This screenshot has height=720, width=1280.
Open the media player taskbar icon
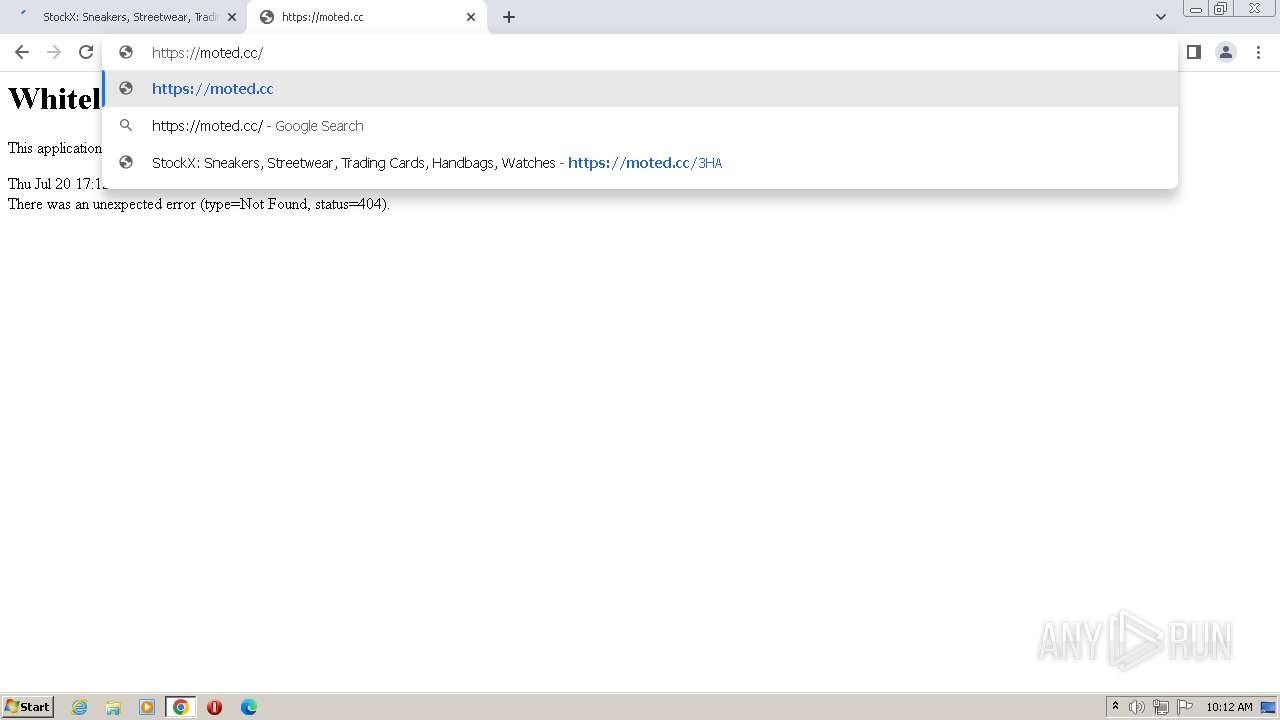[147, 707]
